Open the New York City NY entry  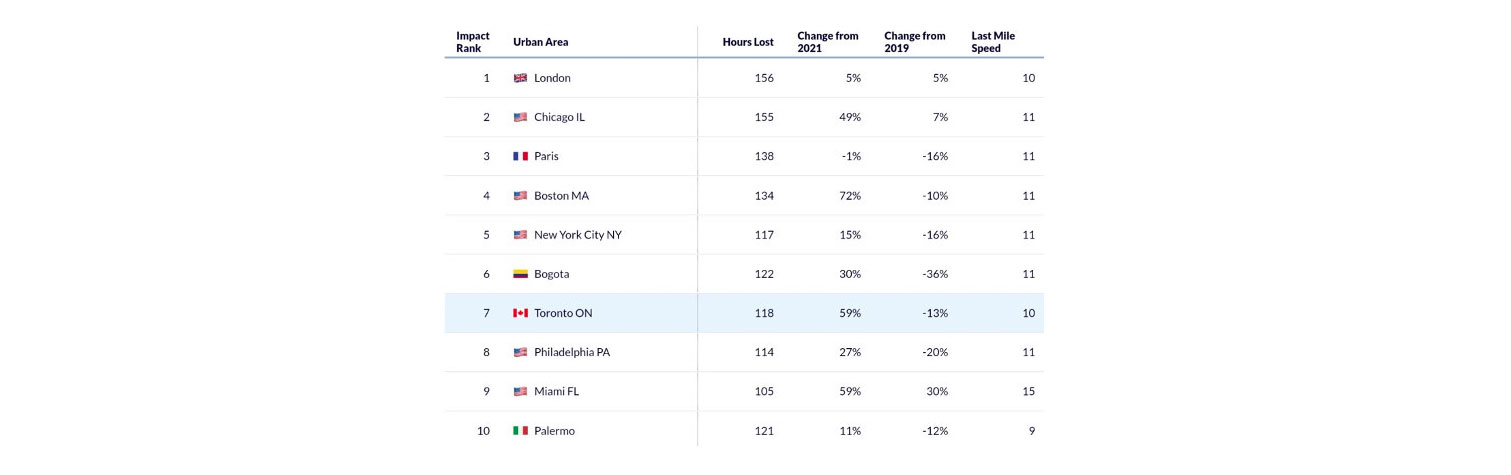(578, 235)
